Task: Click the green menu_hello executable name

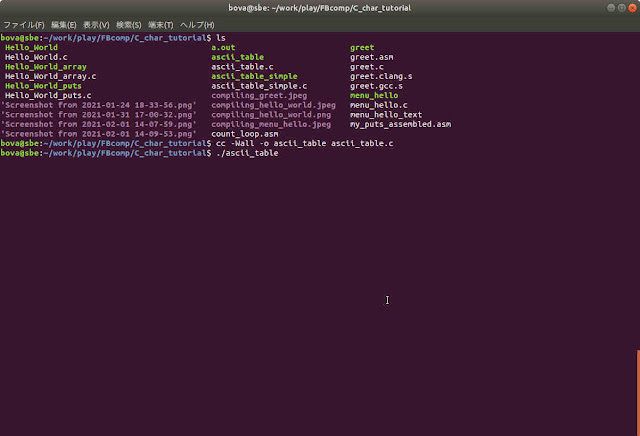Action: coord(374,96)
